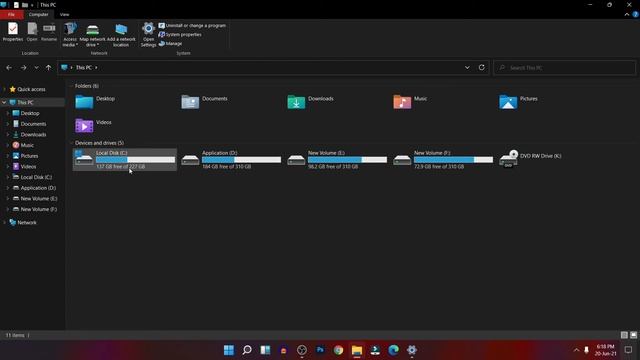
Task: Go forward with the Forward arrow
Action: click(24, 67)
